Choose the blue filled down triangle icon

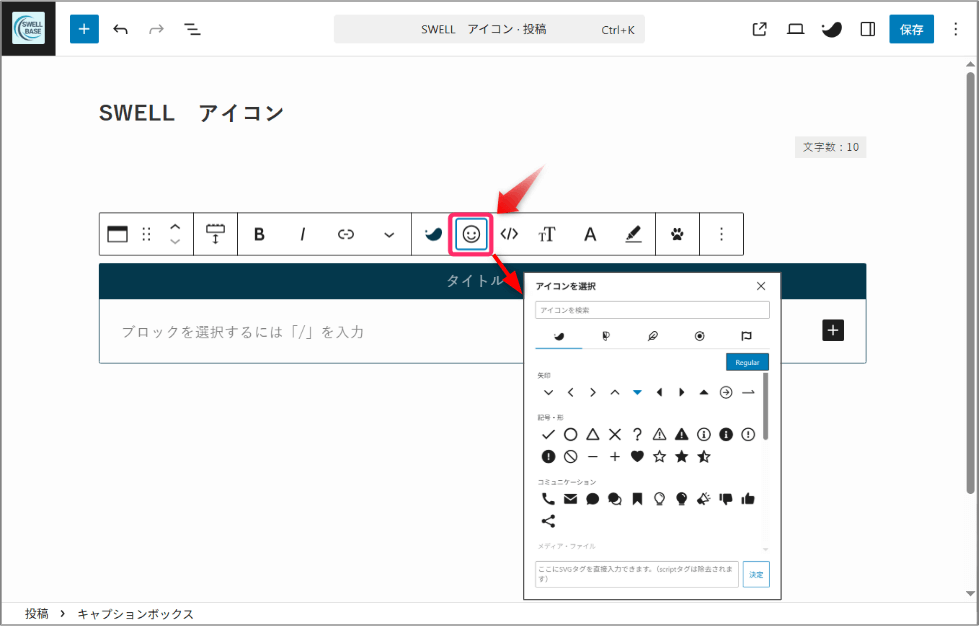click(x=637, y=393)
